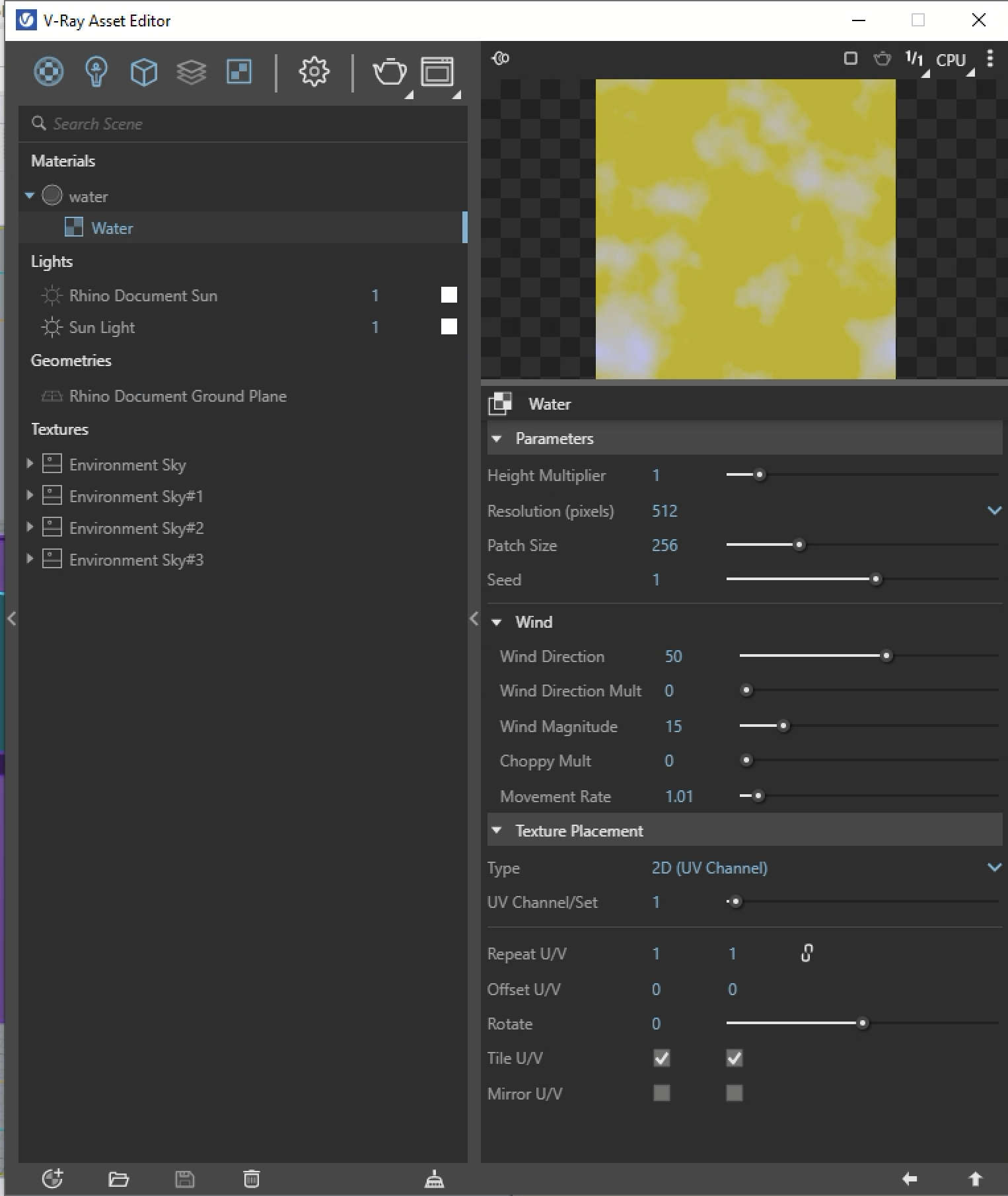Open preview options three-dot menu
1008x1196 pixels.
pyautogui.click(x=990, y=59)
